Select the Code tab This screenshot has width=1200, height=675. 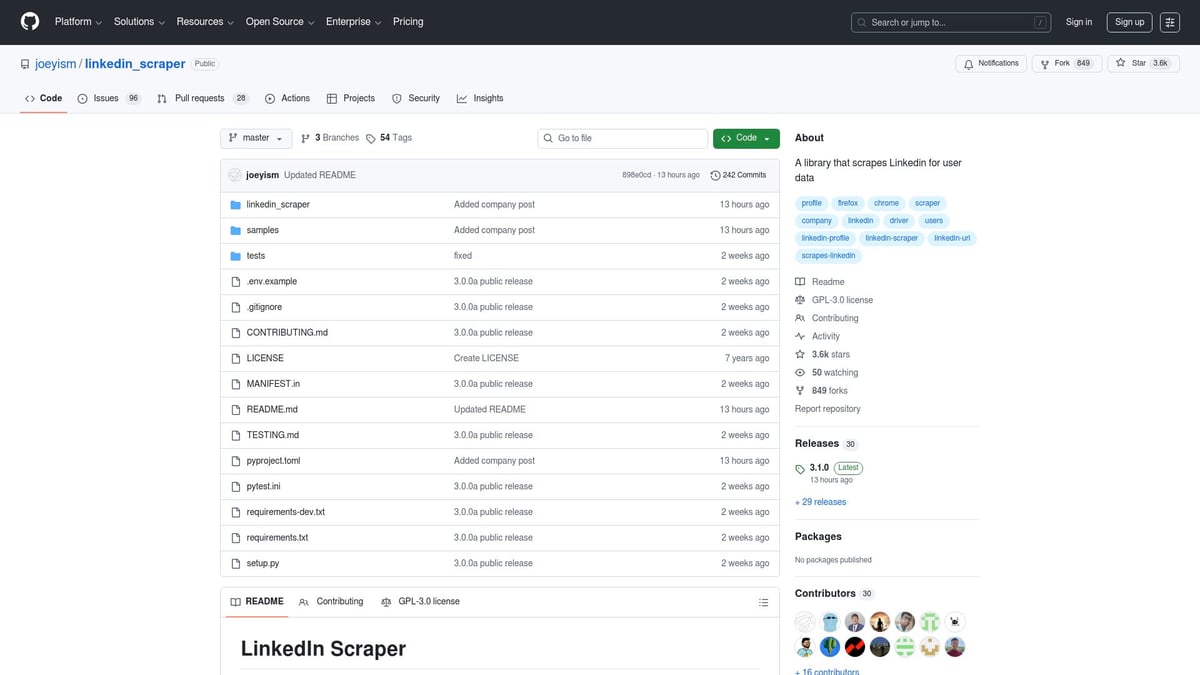pos(43,98)
